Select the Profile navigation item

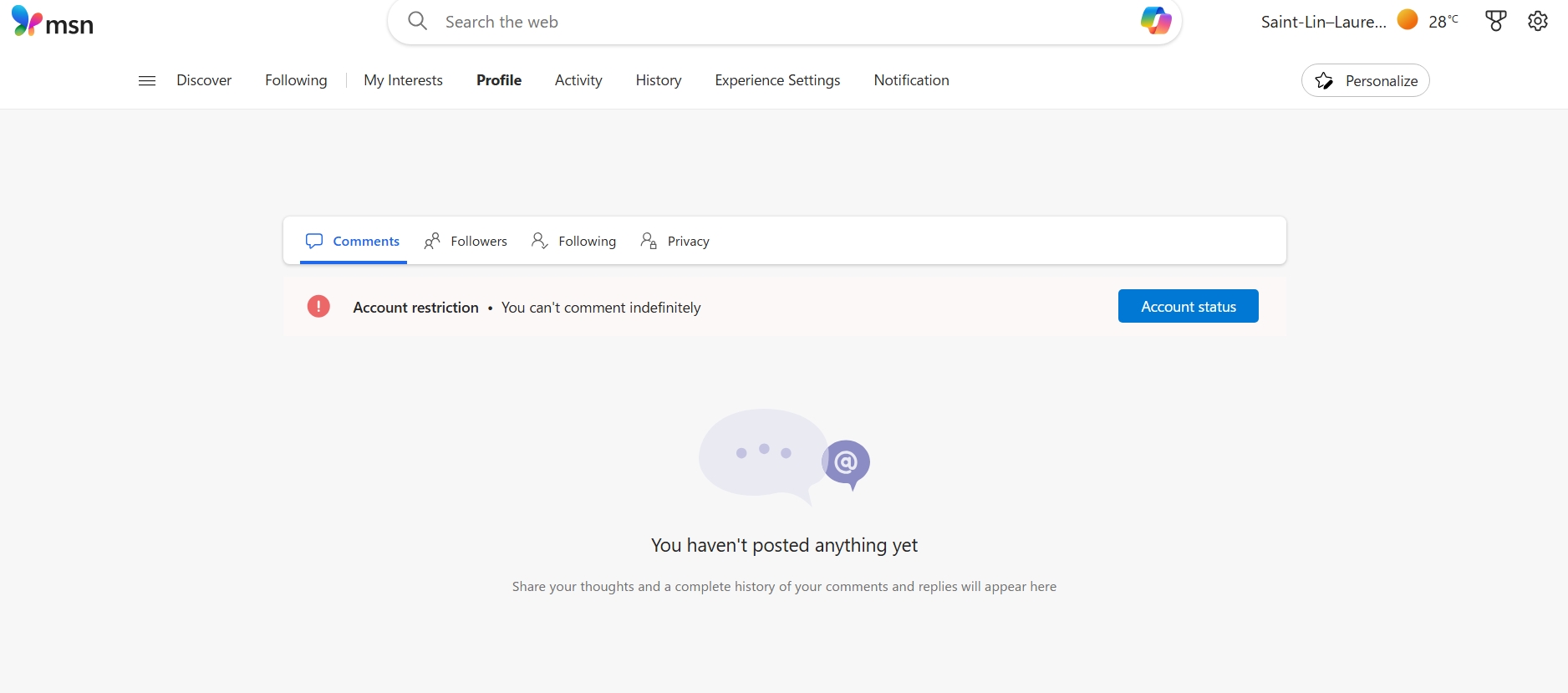(499, 80)
